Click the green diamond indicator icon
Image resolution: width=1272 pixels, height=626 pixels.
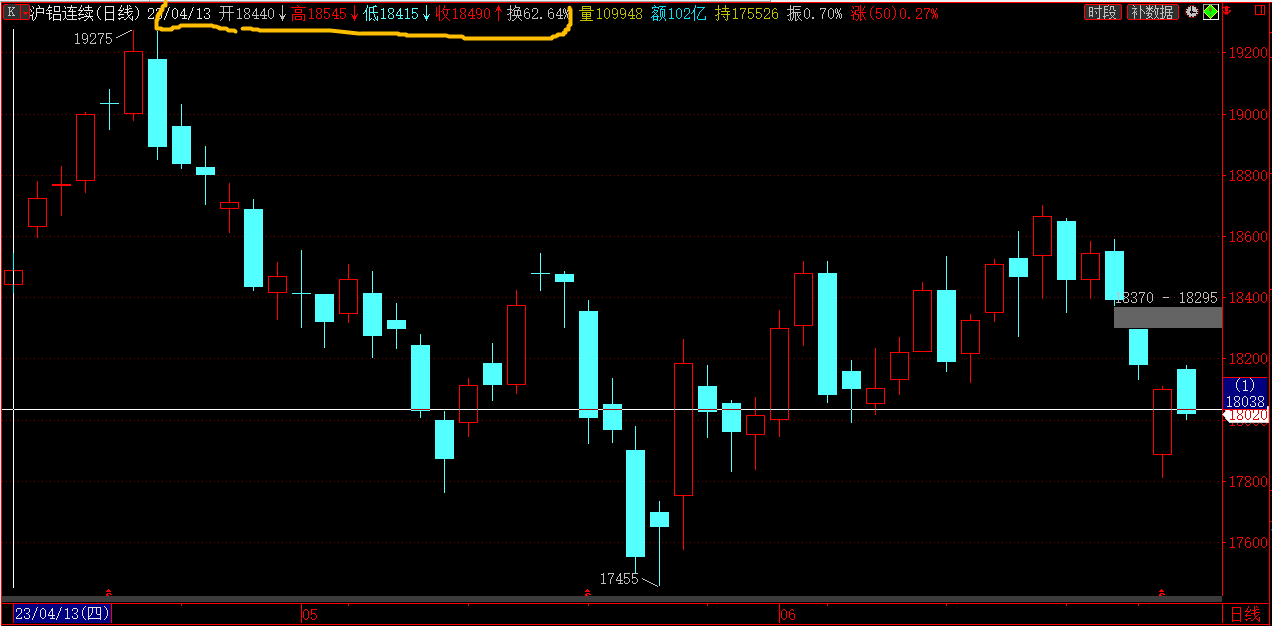(1211, 13)
